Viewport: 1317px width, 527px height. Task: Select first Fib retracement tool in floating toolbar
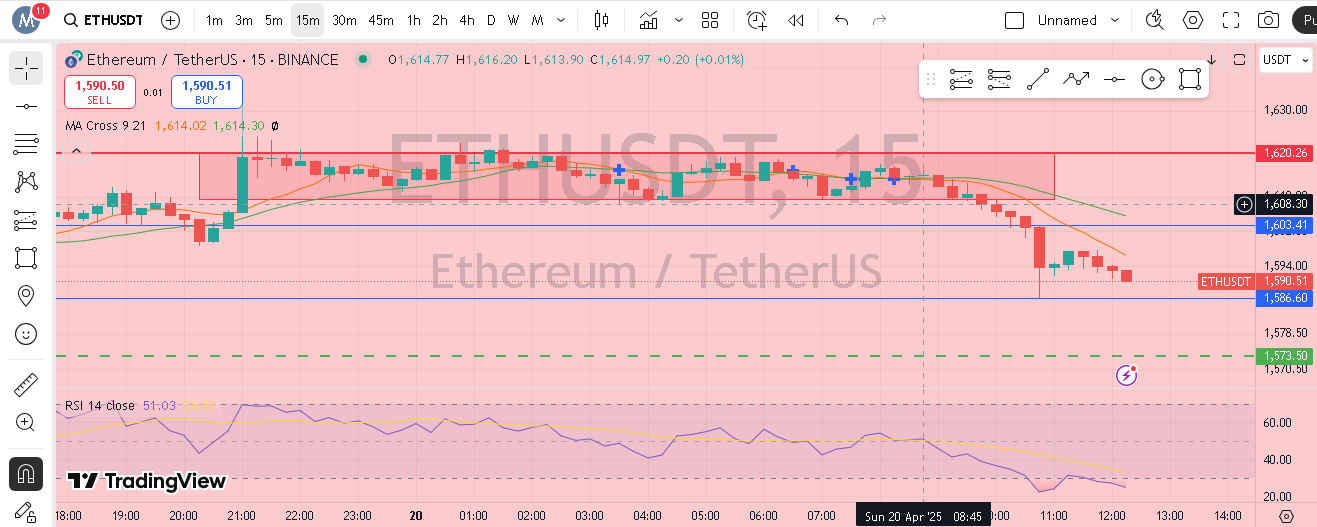pos(961,79)
